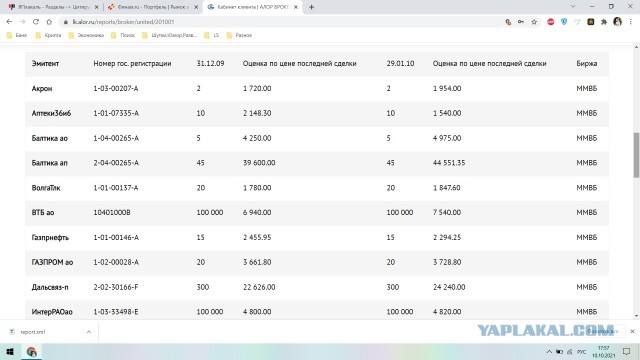
Task: Click the value 3 661.80
Action: click(x=257, y=262)
